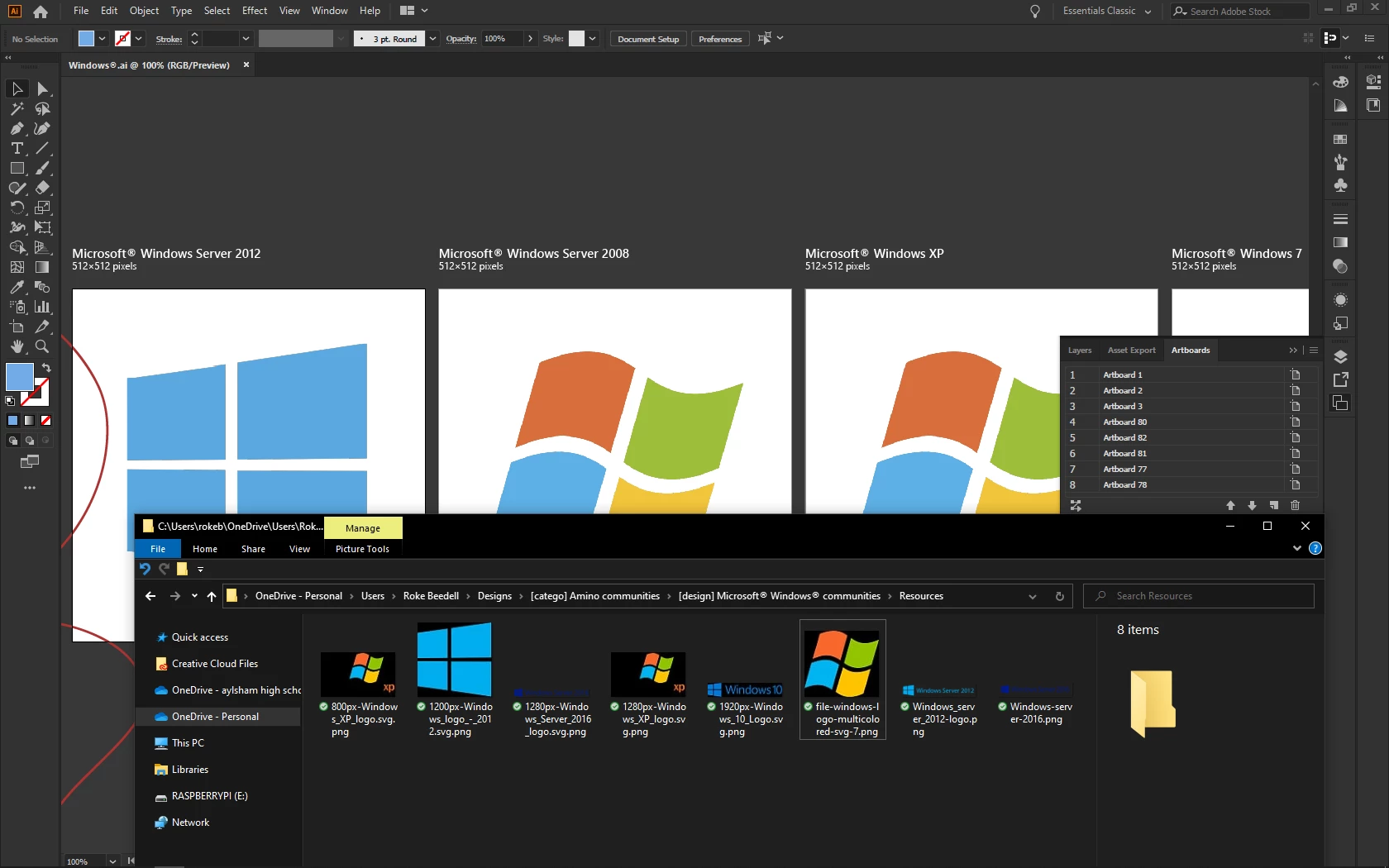Open arrange documents dropdown in menu bar
This screenshot has height=868, width=1389.
click(414, 11)
